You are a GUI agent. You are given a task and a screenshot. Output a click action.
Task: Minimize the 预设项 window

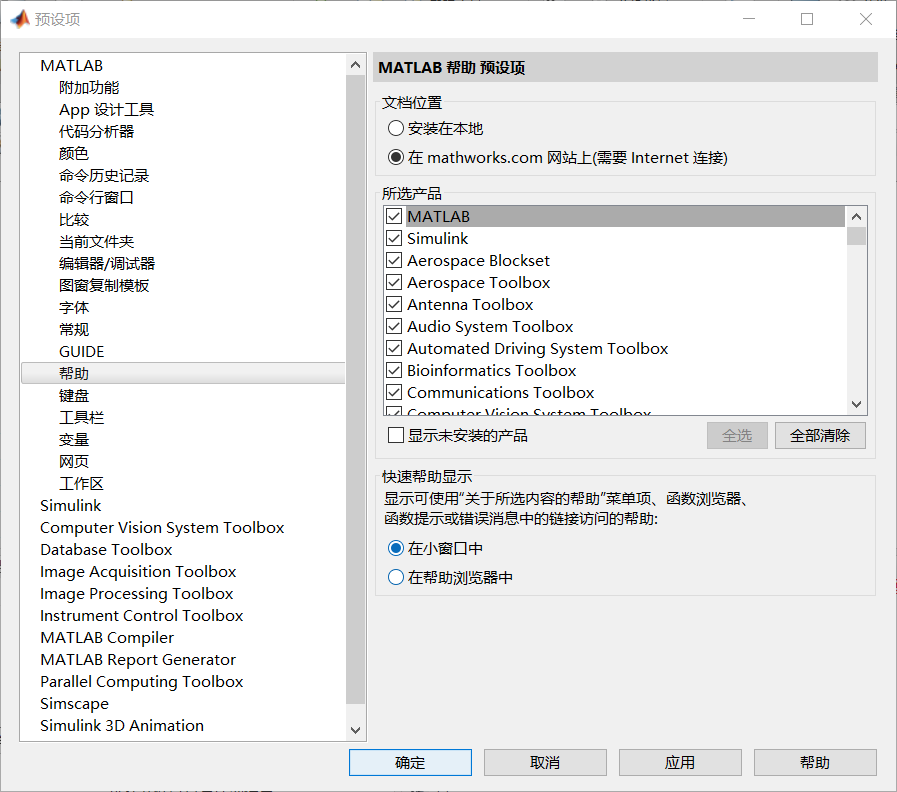click(749, 19)
